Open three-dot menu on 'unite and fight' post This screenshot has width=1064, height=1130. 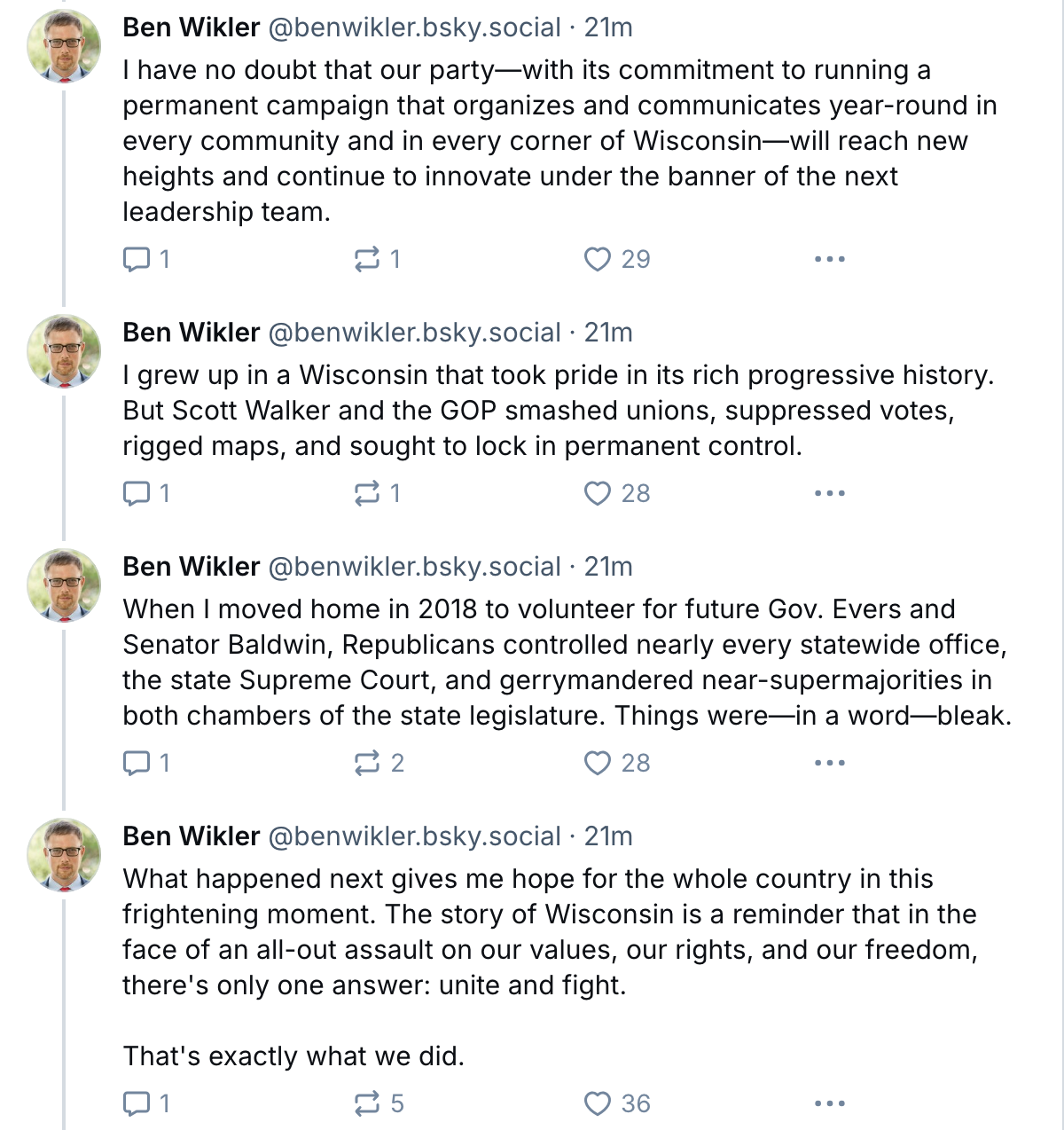[829, 1103]
